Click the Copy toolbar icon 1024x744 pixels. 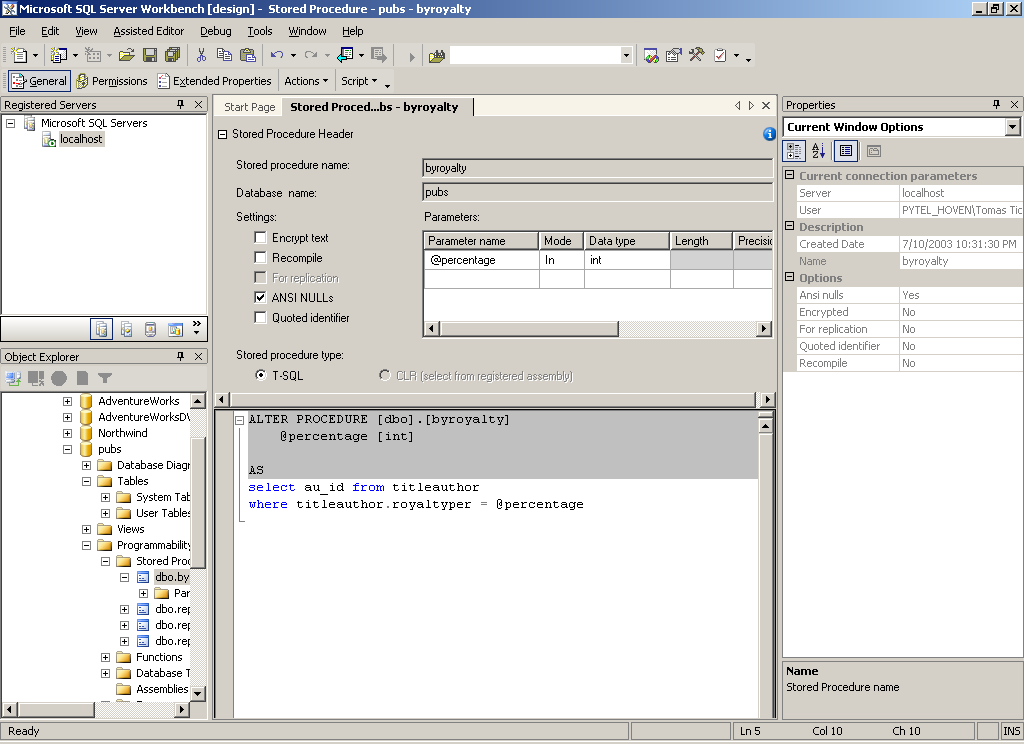(224, 56)
